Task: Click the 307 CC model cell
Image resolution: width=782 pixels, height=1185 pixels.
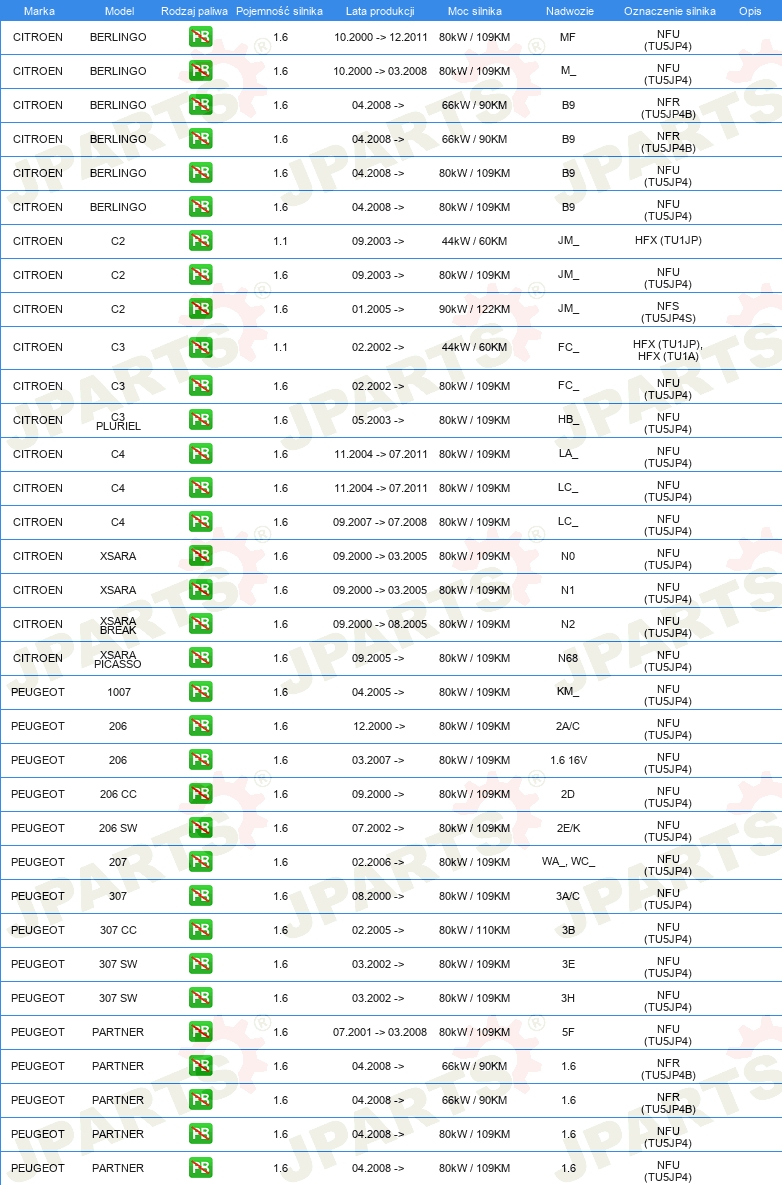Action: pos(119,930)
